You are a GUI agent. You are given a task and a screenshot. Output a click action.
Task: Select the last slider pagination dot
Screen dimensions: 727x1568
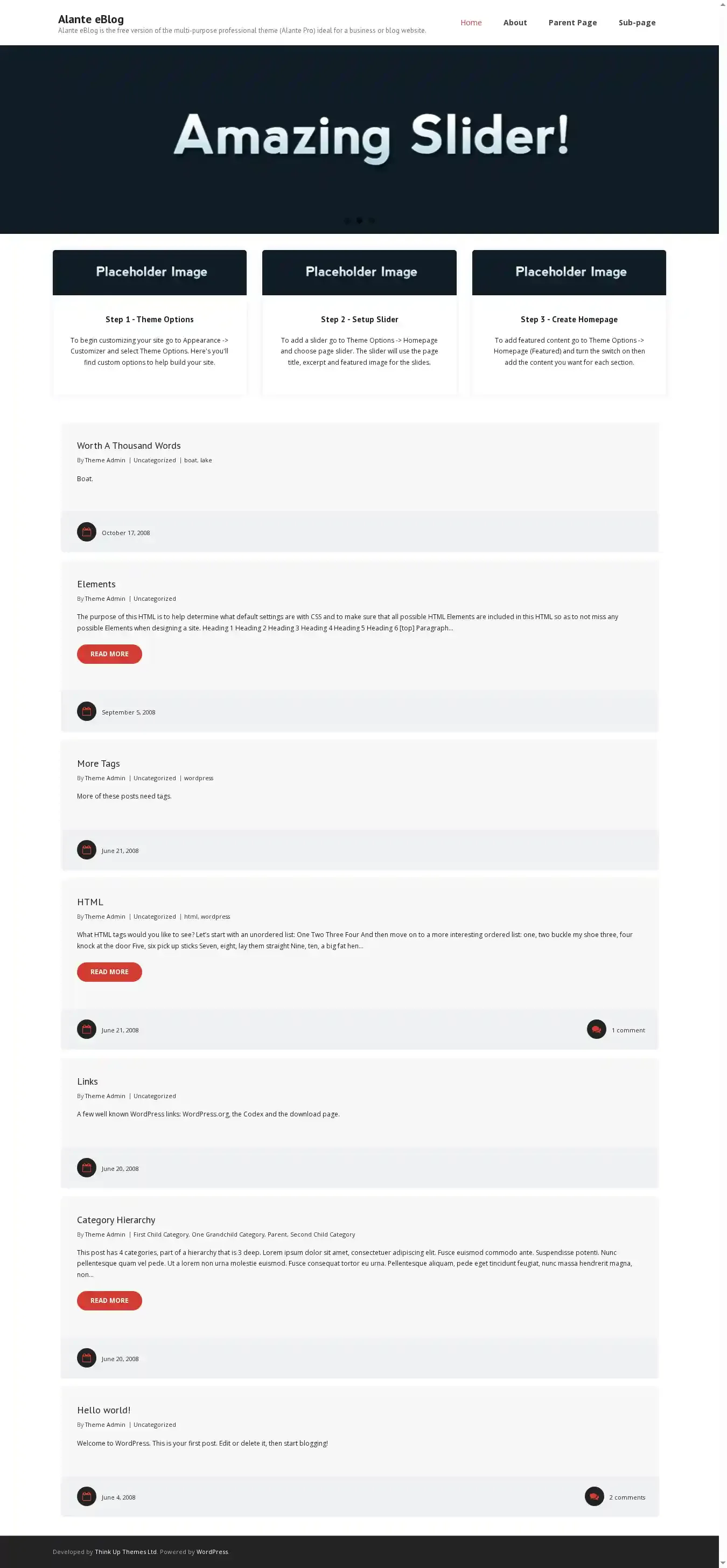click(x=372, y=221)
